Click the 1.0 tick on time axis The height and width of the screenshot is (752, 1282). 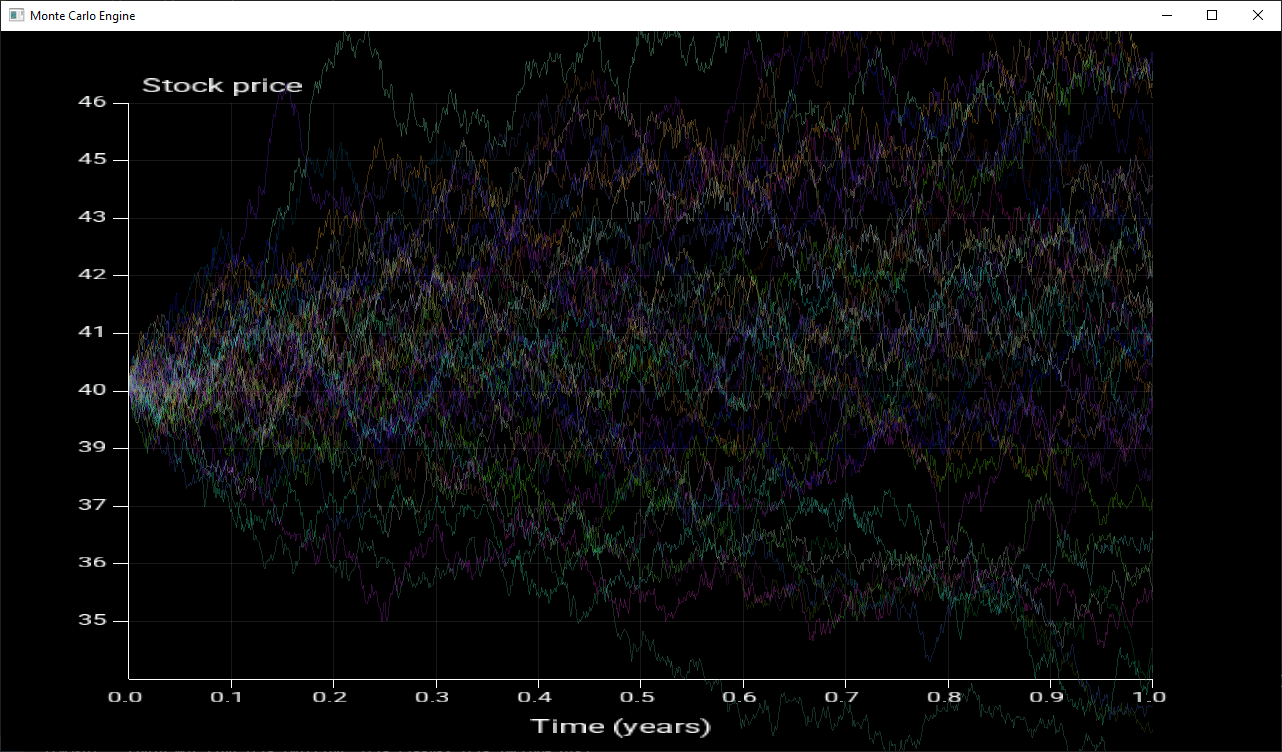coord(1152,695)
